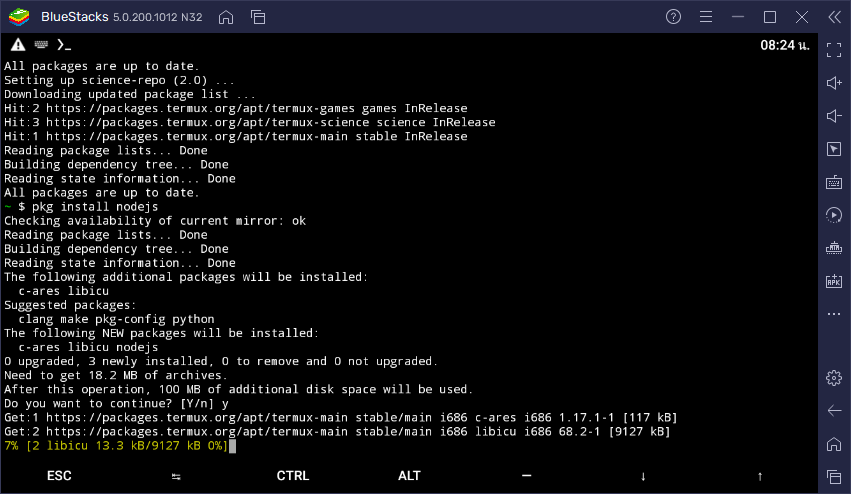Toggle the mouse cursor lock icon
The image size is (851, 494).
(834, 149)
